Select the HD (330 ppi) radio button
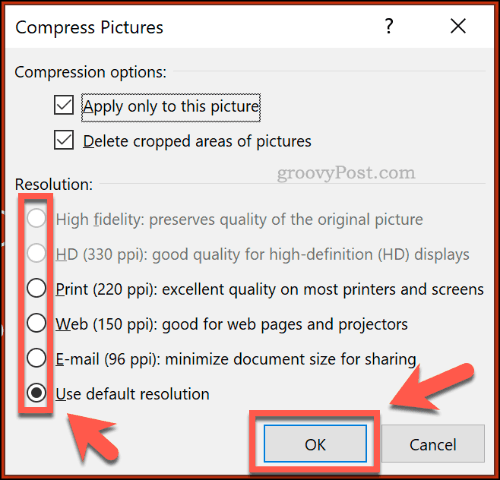 (36, 253)
